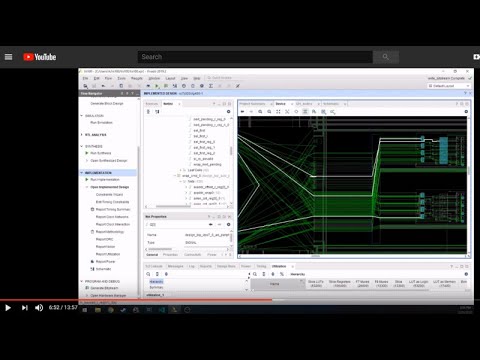The image size is (480, 360).
Task: Open the Layout menu
Action: pyautogui.click(x=170, y=78)
